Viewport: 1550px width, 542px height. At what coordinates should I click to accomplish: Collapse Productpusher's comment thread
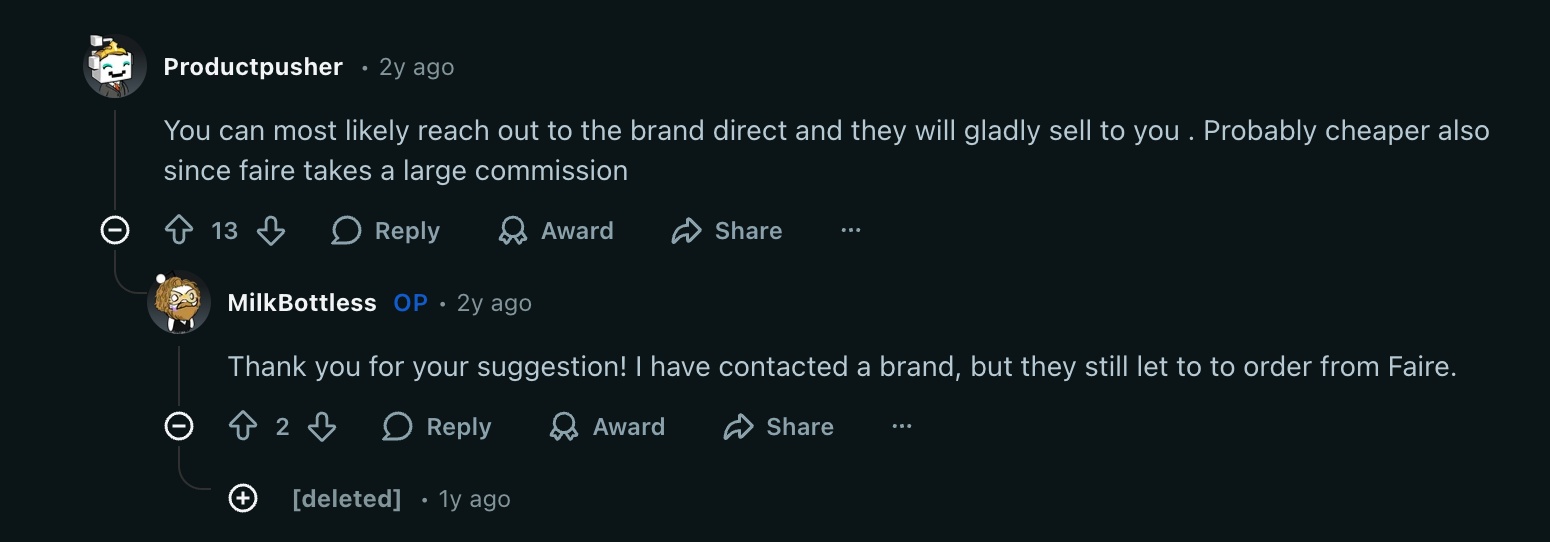tap(116, 231)
